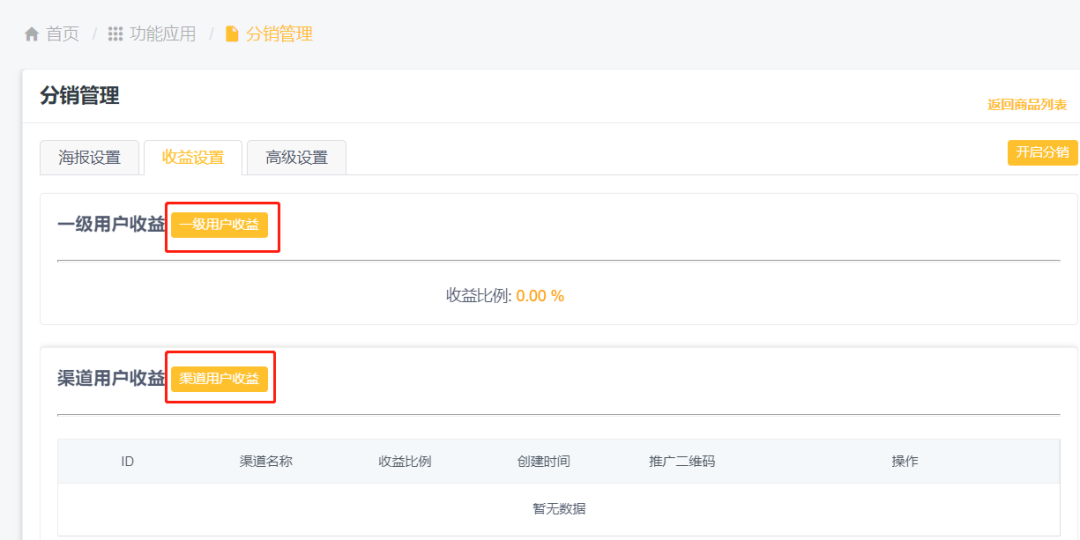Open the 功能应用 breadcrumb link
1080x540 pixels.
(x=162, y=34)
